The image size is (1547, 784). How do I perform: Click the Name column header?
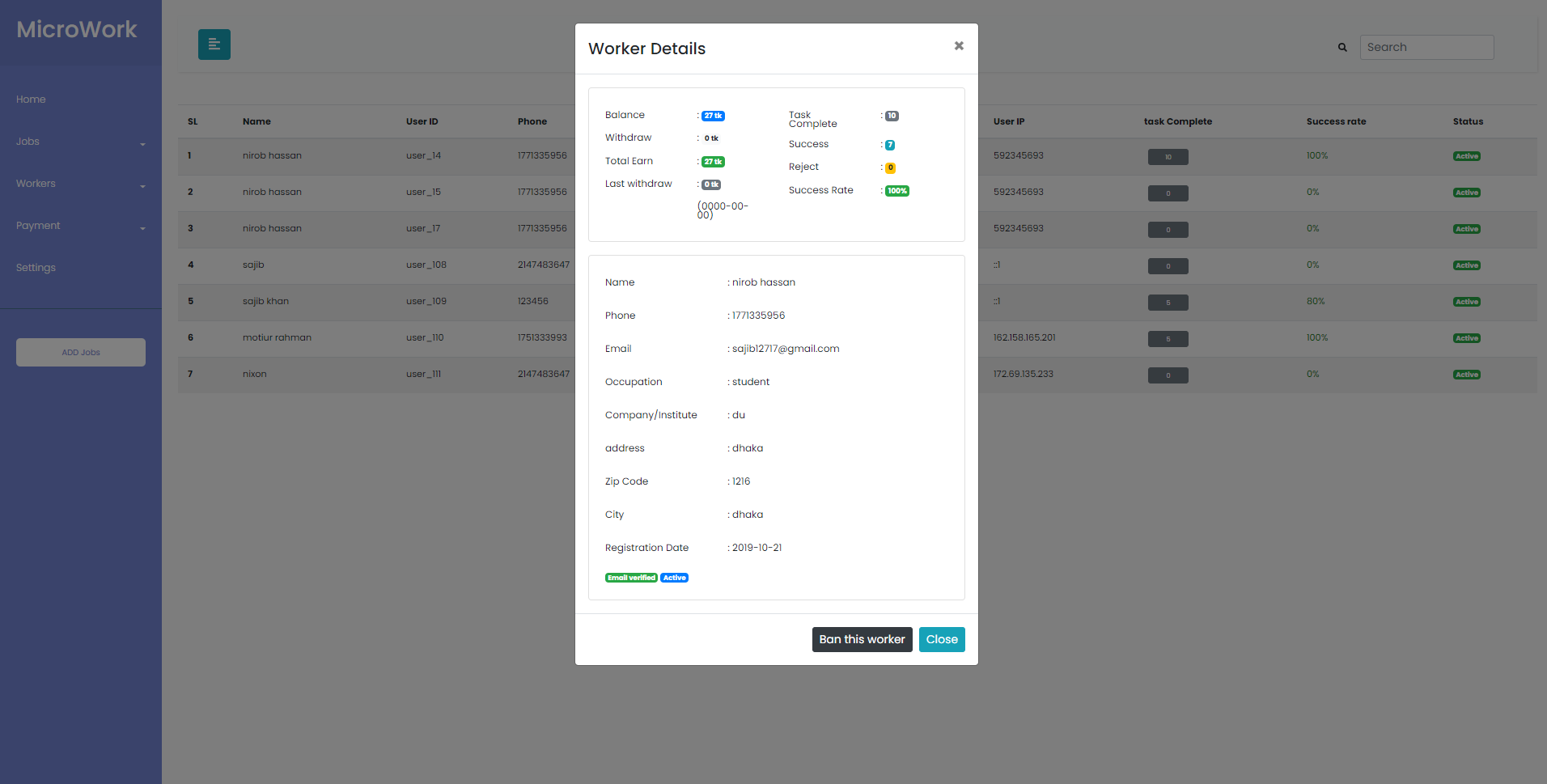point(256,121)
